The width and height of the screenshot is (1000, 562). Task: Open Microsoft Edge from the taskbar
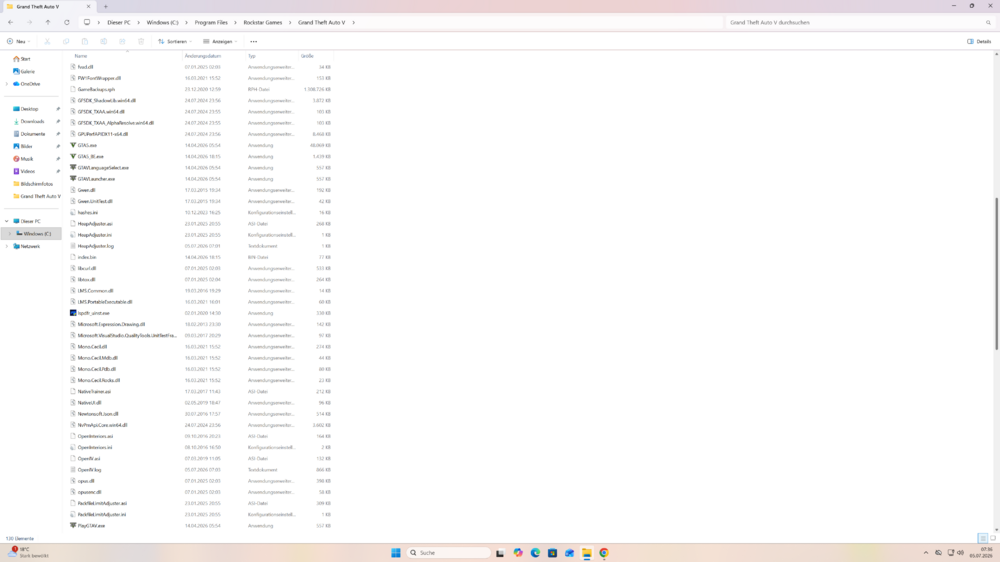535,553
